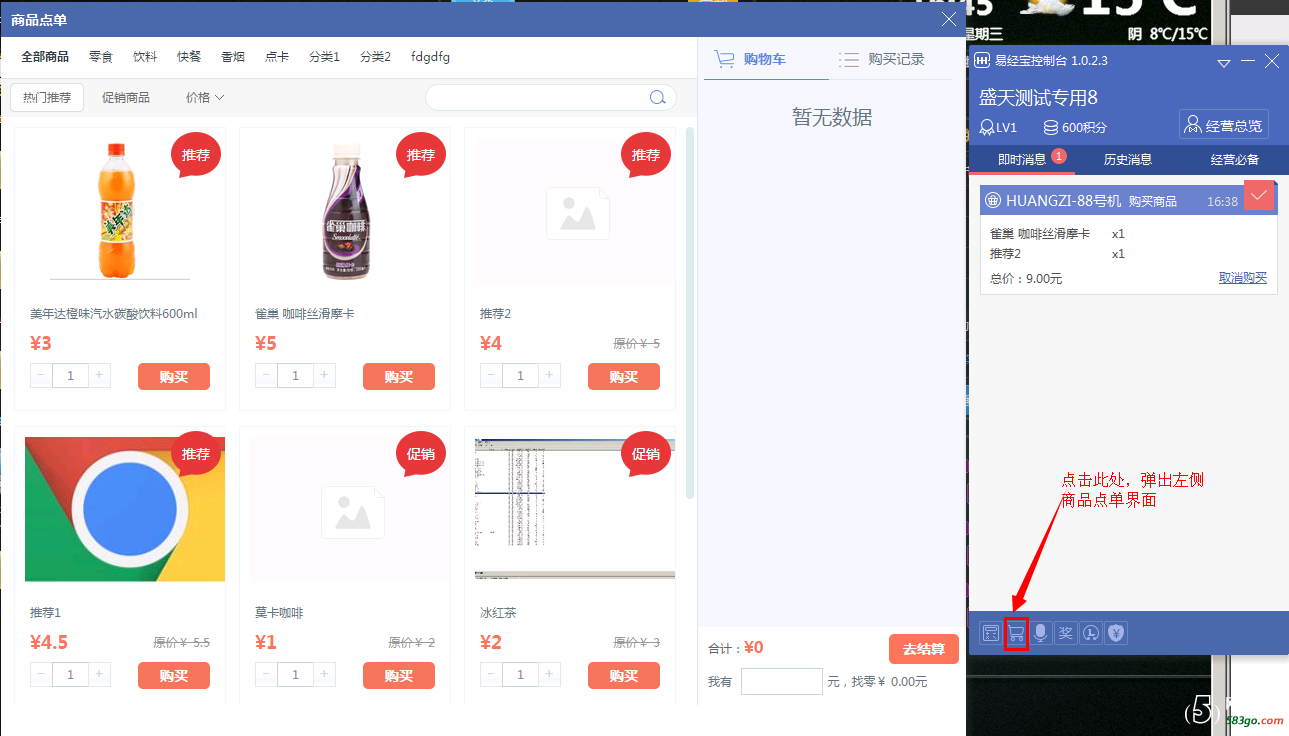Switch to the 历史消息 tab
The width and height of the screenshot is (1289, 736).
pyautogui.click(x=1128, y=159)
